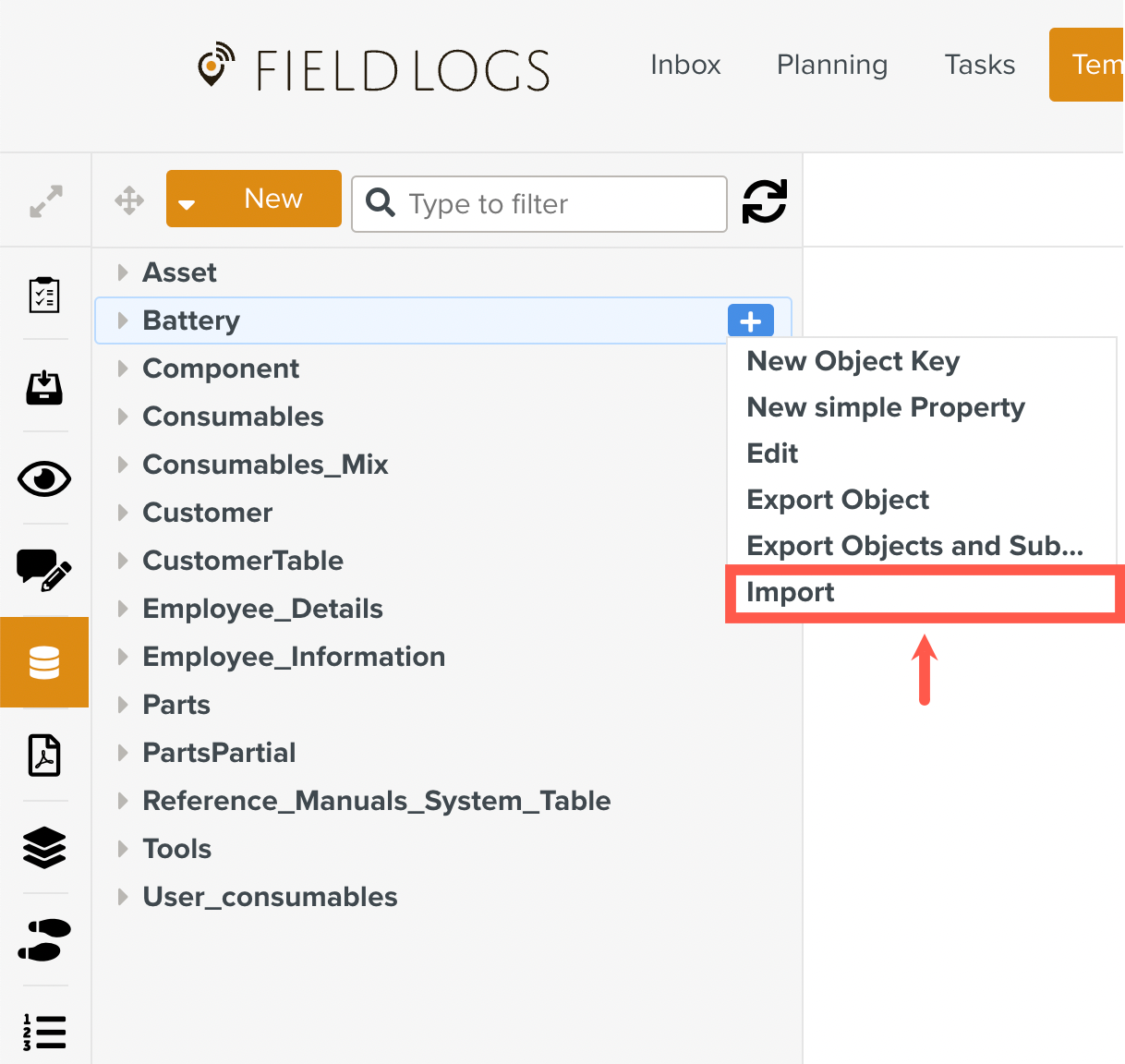
Task: Open the numbered list sidebar icon
Action: pos(44,1032)
